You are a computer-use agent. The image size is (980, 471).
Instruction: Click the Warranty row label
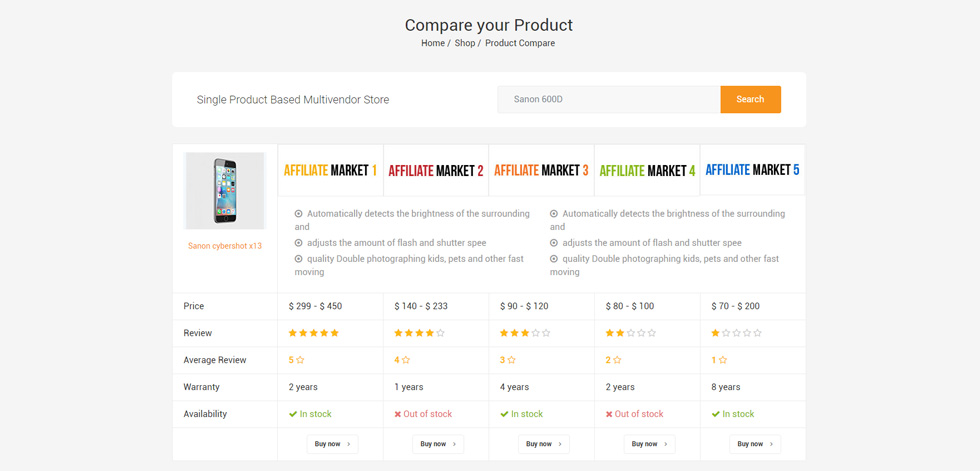tap(201, 387)
